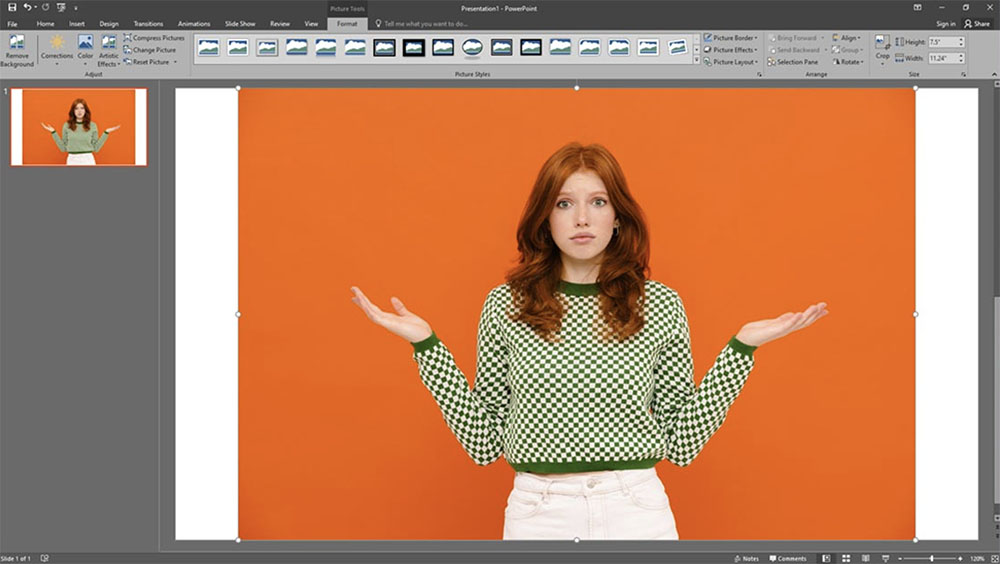The width and height of the screenshot is (1000, 564).
Task: Click the zoom slider in status bar
Action: point(932,558)
